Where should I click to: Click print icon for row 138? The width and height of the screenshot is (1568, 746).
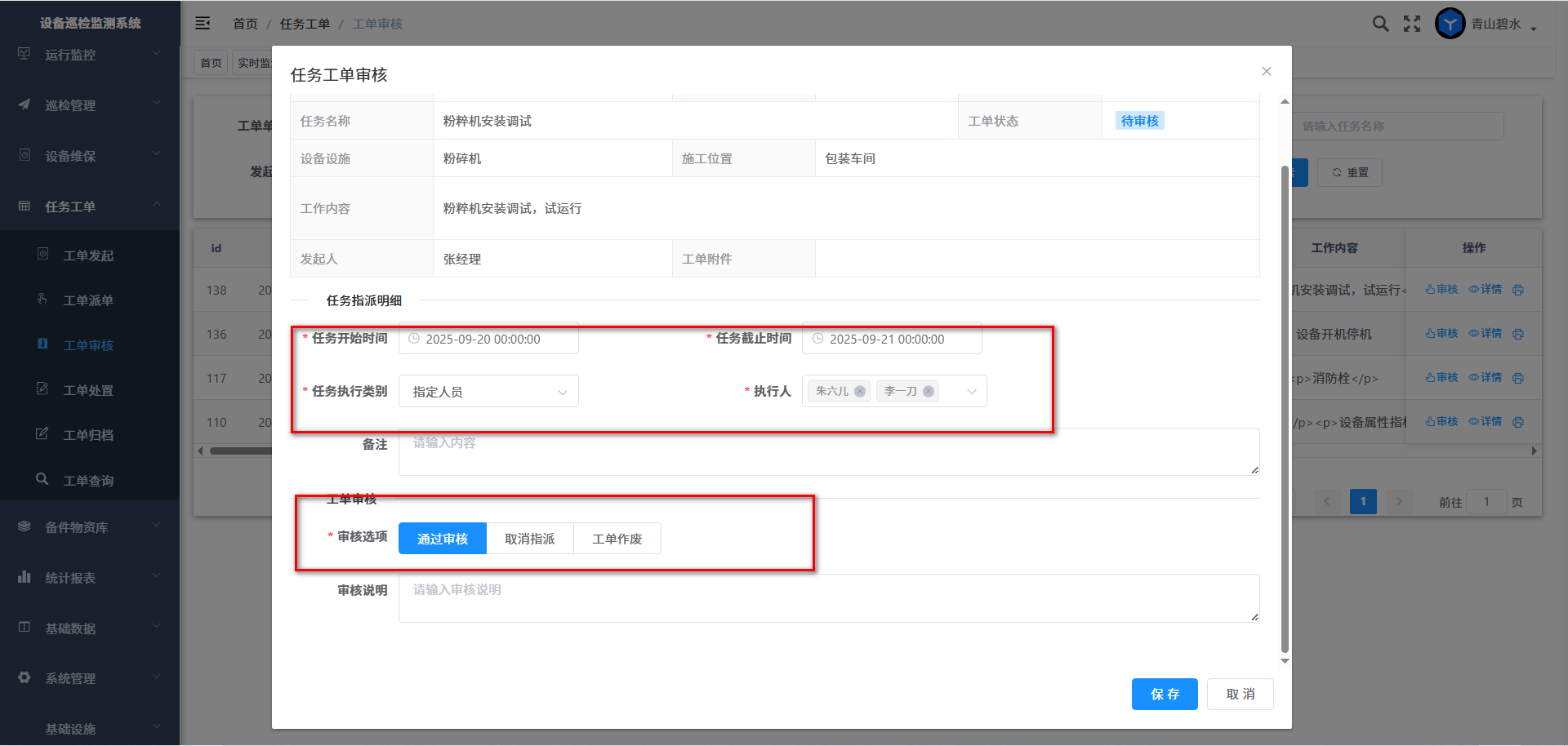(x=1517, y=290)
